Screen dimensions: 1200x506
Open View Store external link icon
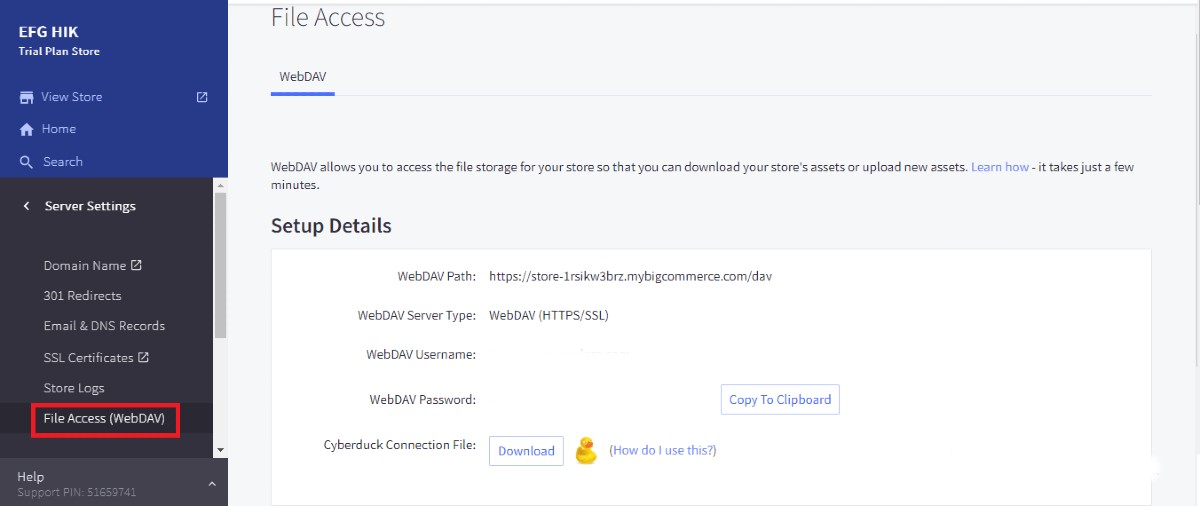(202, 97)
